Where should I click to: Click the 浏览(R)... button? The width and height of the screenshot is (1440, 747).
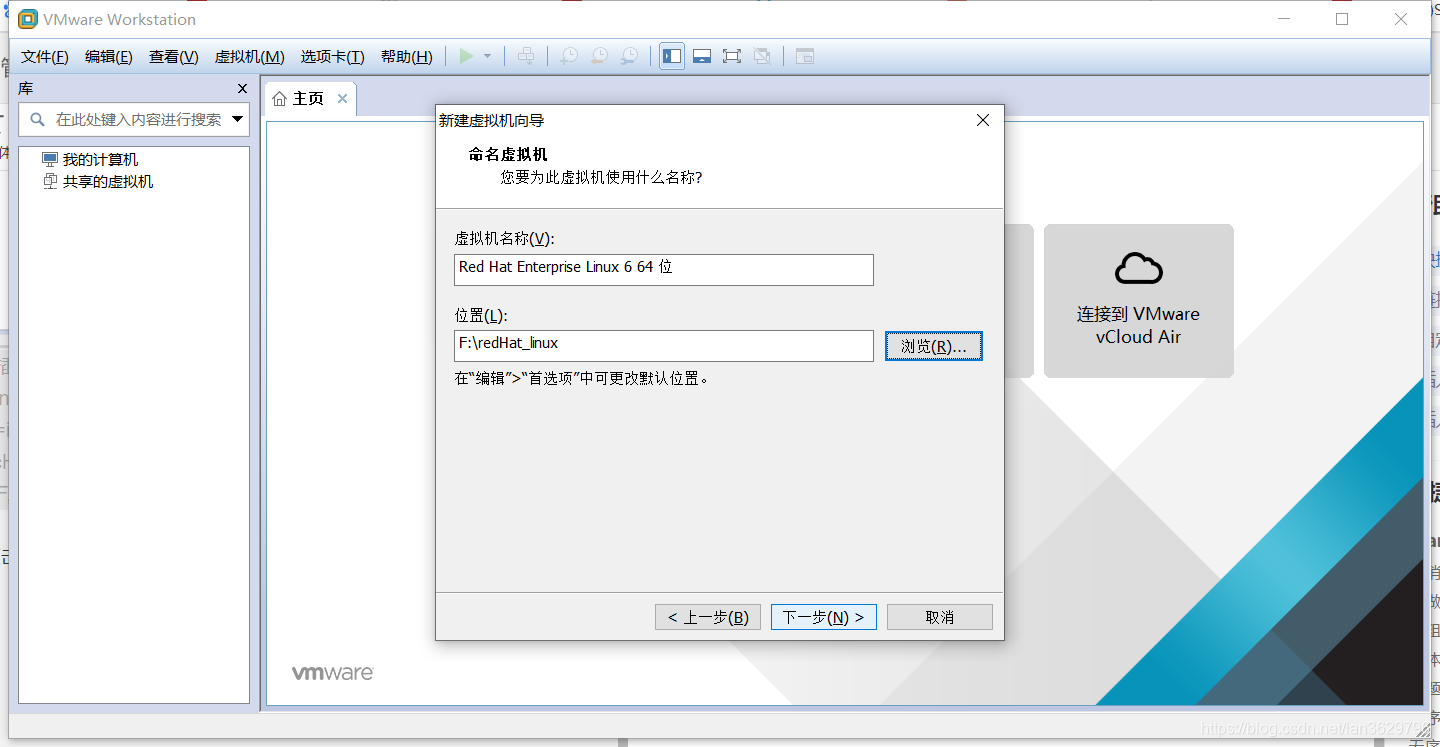934,346
